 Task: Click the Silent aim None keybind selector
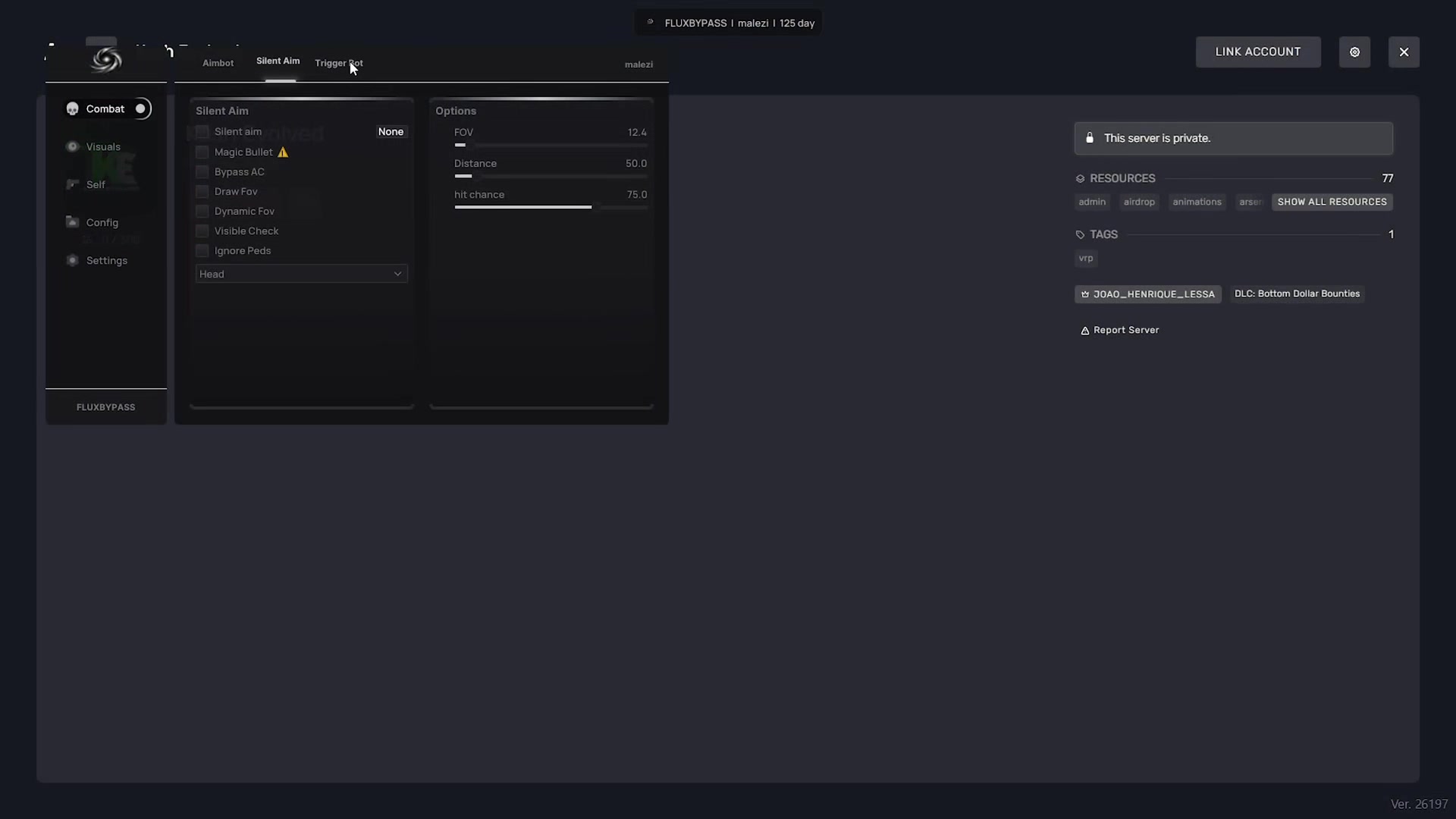tap(391, 132)
